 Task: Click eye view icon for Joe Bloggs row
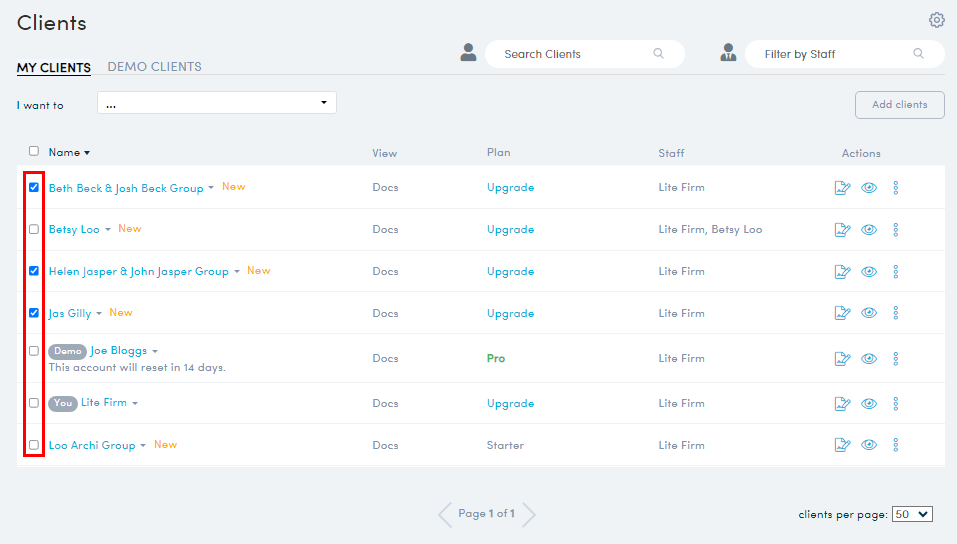(x=869, y=359)
